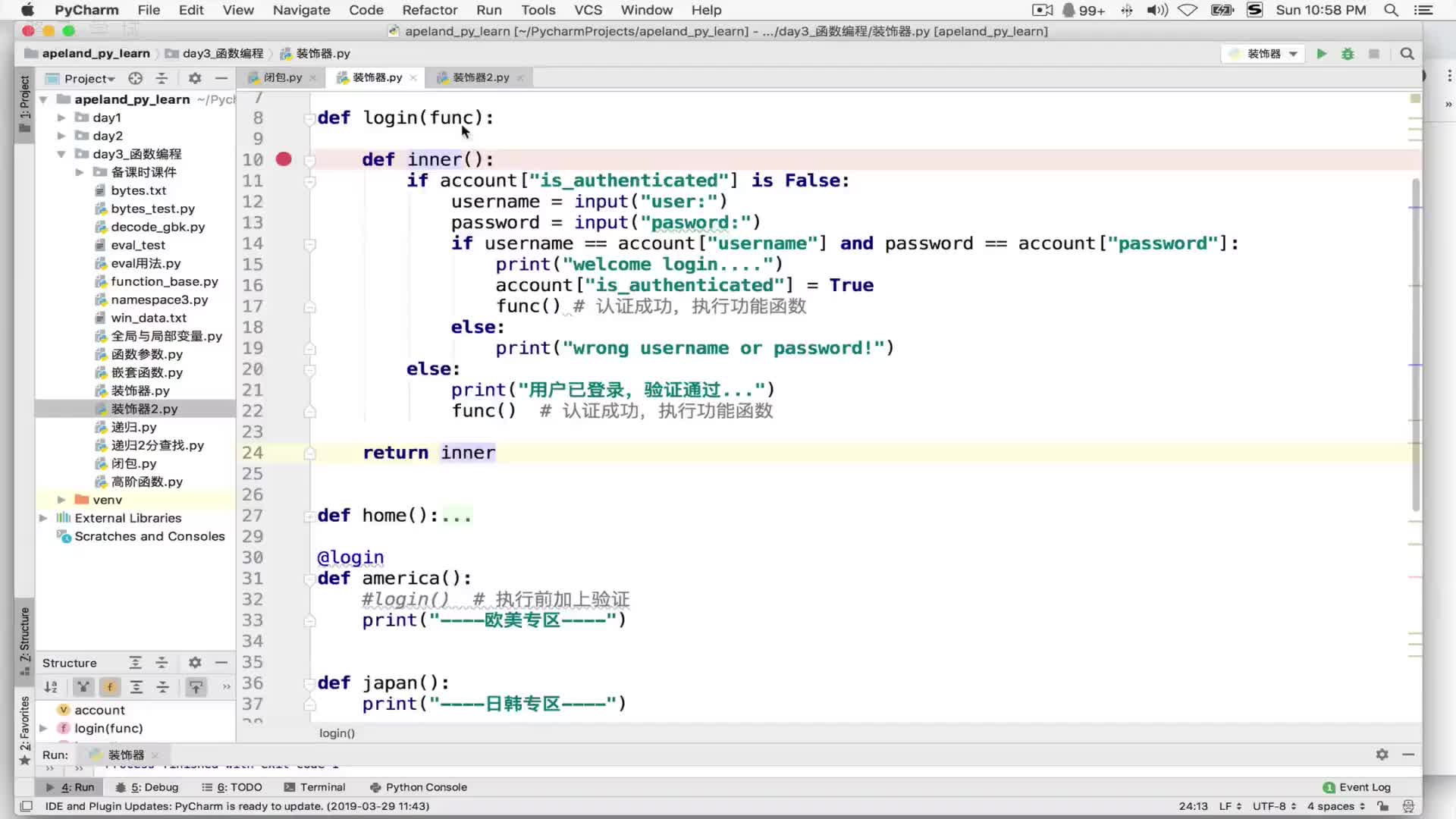Toggle the 2: Favorites side tab
This screenshot has width=1456, height=819.
coord(24,730)
